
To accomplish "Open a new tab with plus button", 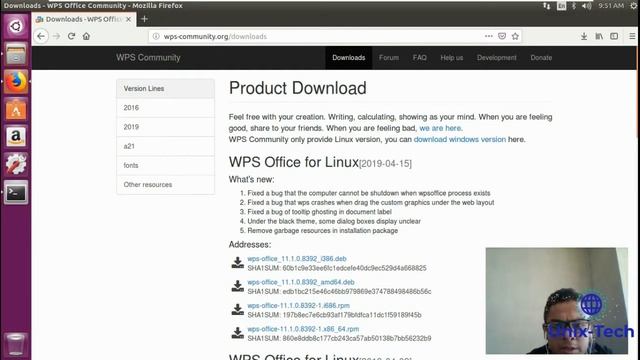I will pyautogui.click(x=144, y=19).
